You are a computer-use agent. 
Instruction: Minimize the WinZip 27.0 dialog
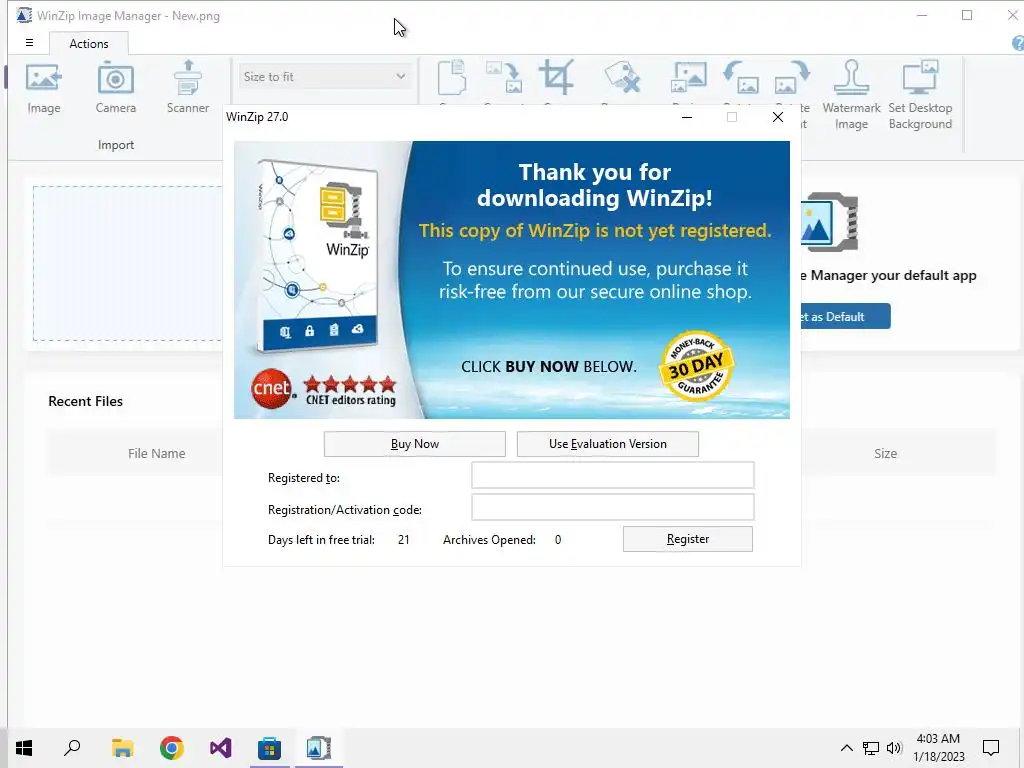click(x=687, y=117)
